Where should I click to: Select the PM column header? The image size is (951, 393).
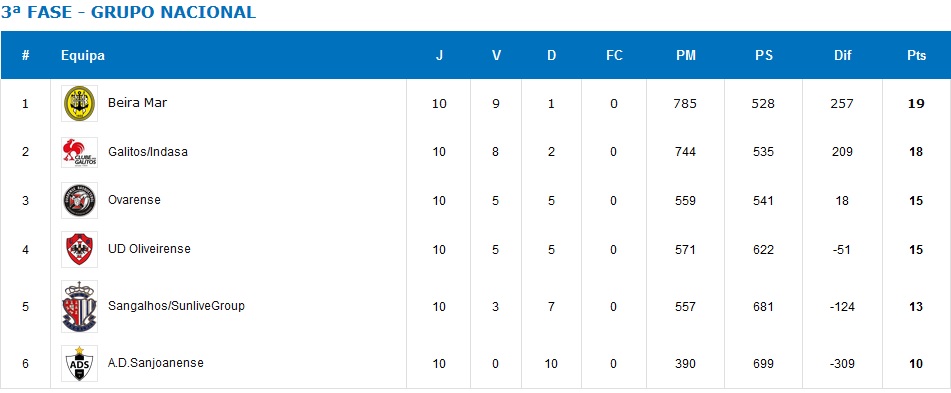686,55
